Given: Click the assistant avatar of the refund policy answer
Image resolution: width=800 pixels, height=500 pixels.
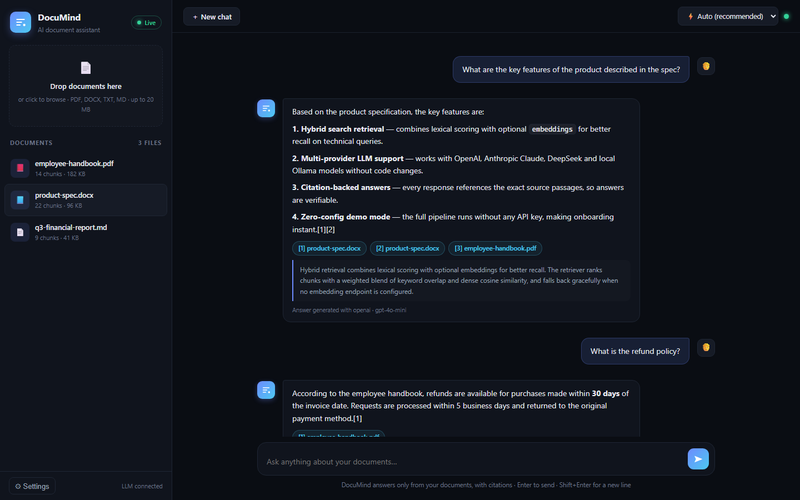Looking at the screenshot, I should point(266,390).
